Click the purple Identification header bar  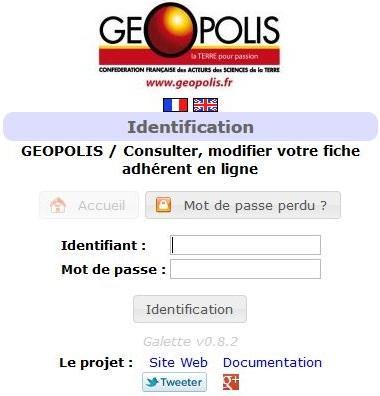pos(190,127)
